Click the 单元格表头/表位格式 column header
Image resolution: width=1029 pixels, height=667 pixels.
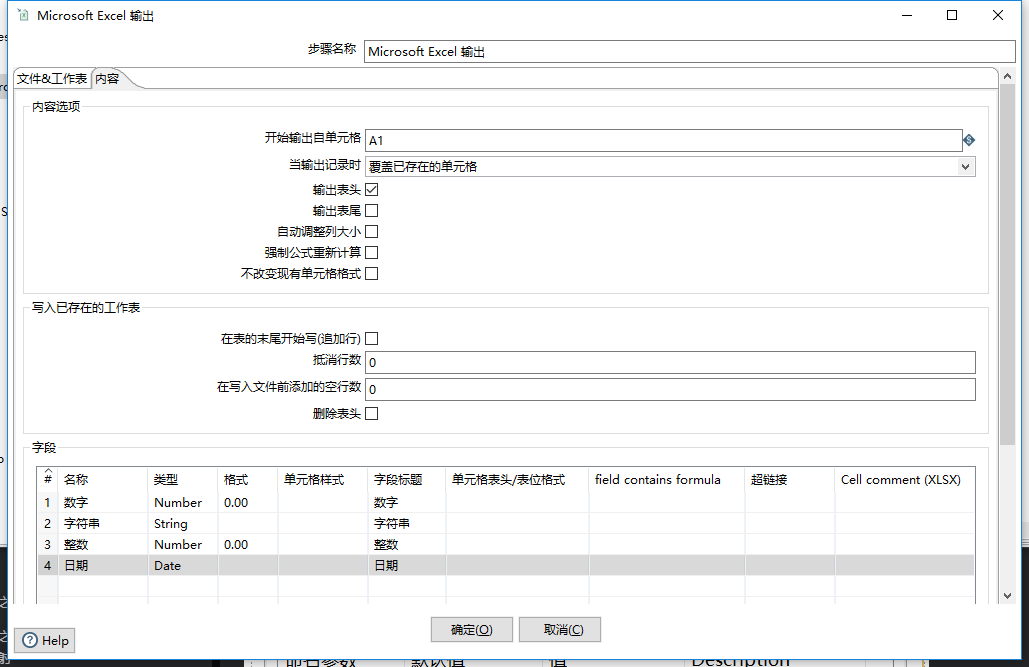(x=518, y=480)
